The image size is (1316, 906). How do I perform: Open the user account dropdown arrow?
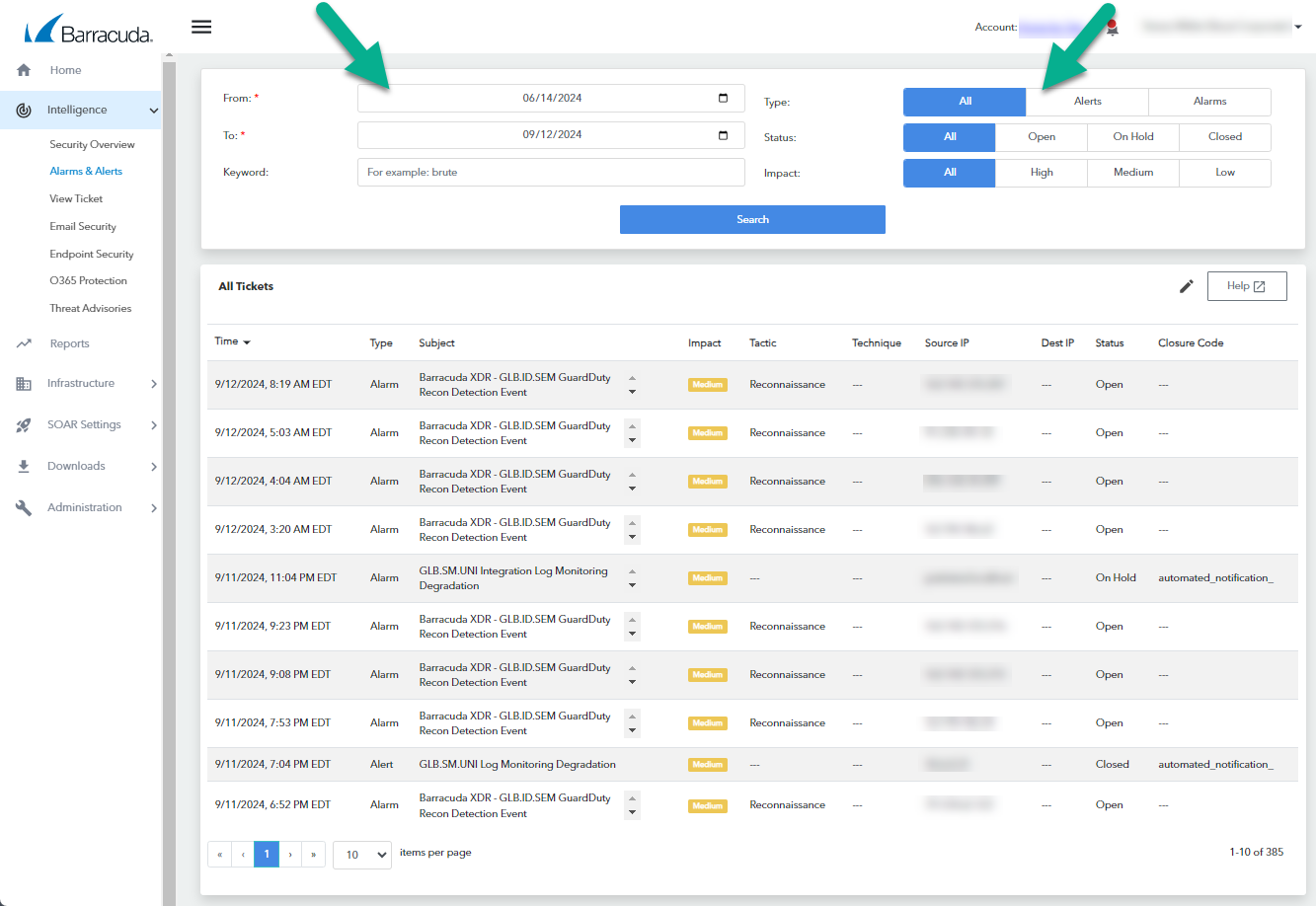(1298, 28)
